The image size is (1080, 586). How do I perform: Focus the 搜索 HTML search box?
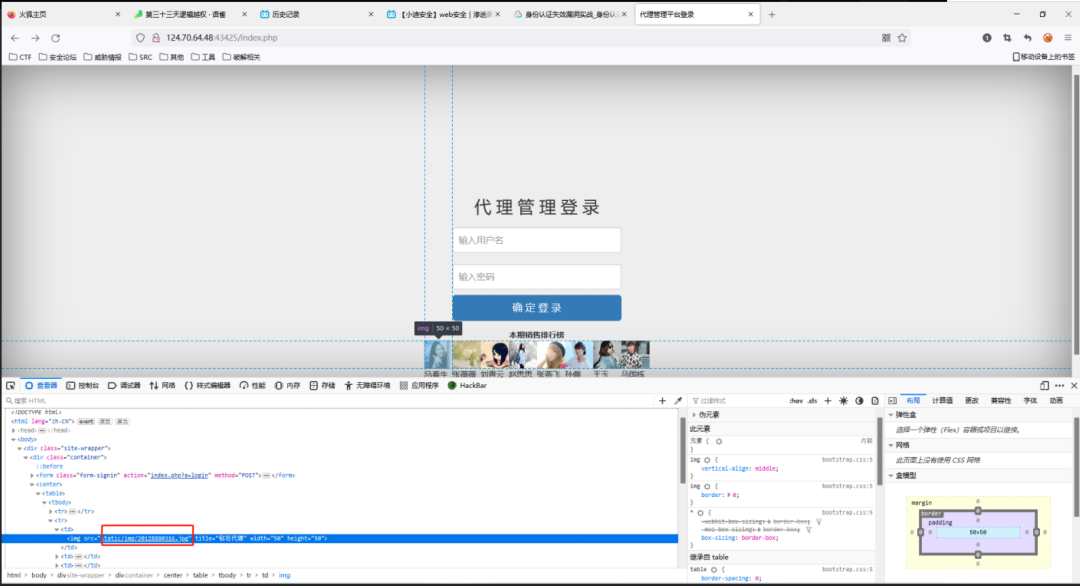[331, 401]
